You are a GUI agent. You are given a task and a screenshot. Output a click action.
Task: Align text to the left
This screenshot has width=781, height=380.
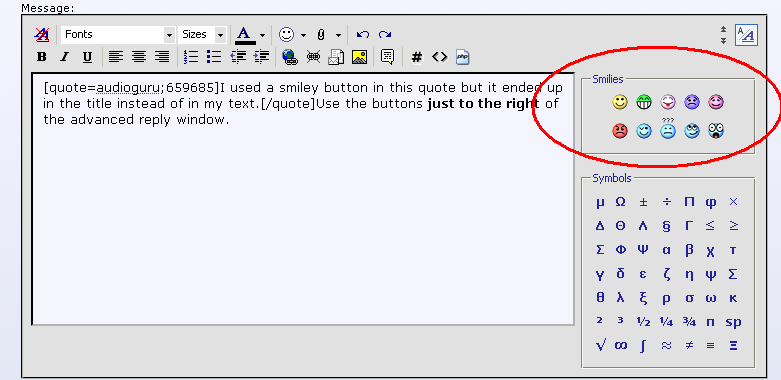(116, 57)
